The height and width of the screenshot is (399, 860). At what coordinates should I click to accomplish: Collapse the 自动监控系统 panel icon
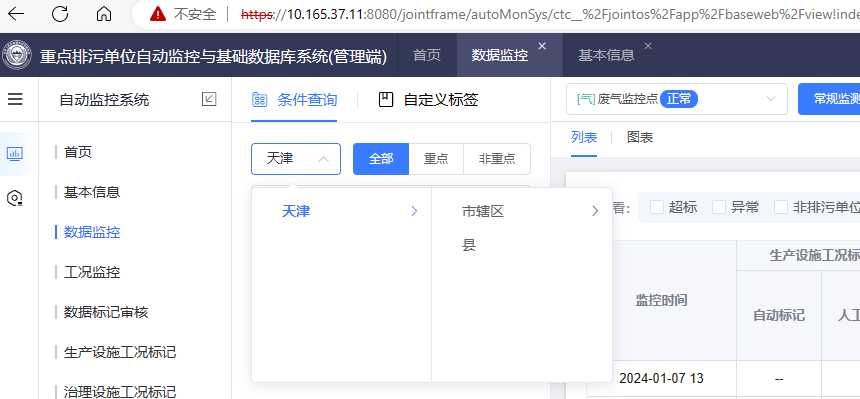[209, 99]
